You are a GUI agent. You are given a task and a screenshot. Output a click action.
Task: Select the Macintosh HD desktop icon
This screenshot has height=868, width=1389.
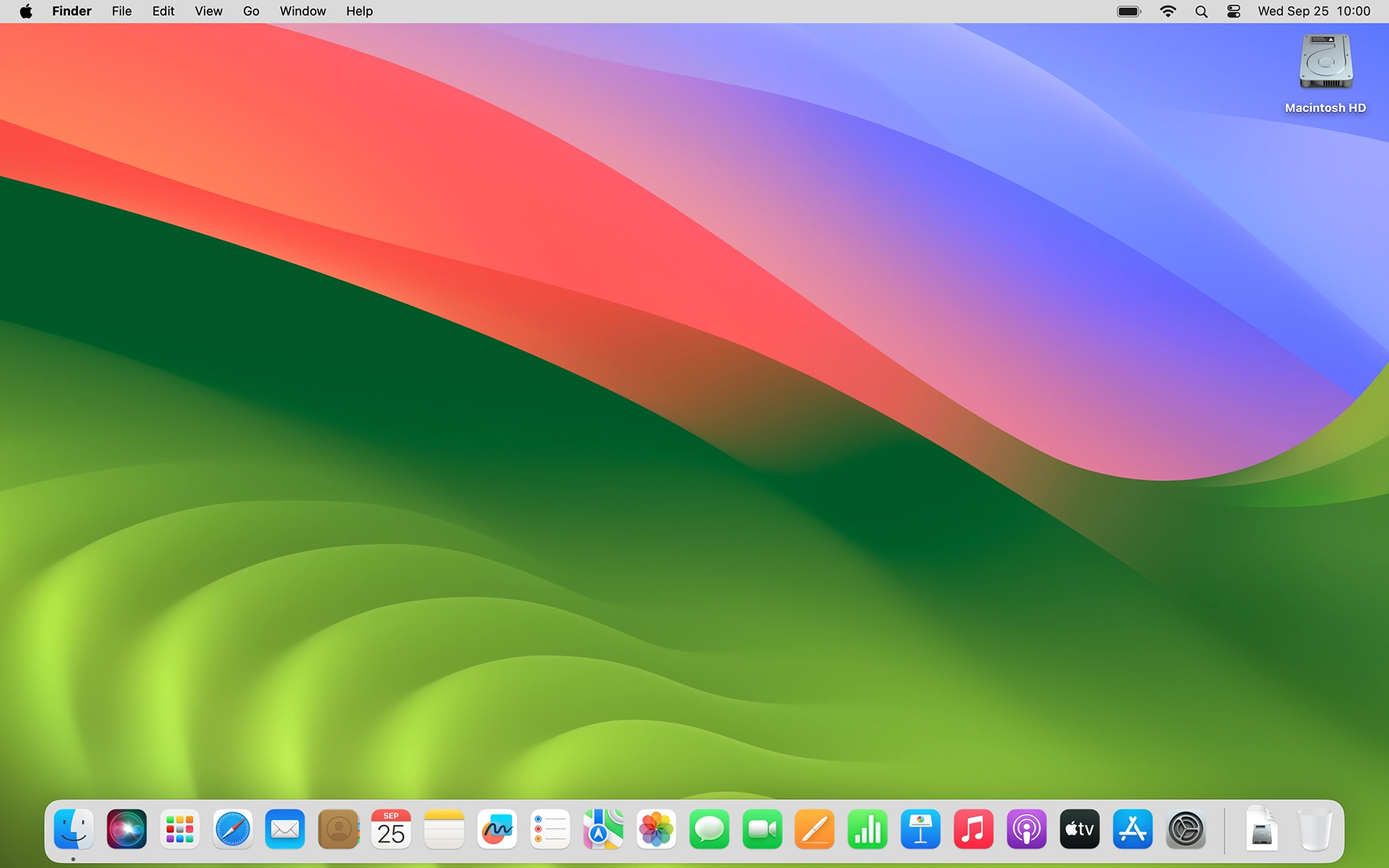pyautogui.click(x=1325, y=65)
